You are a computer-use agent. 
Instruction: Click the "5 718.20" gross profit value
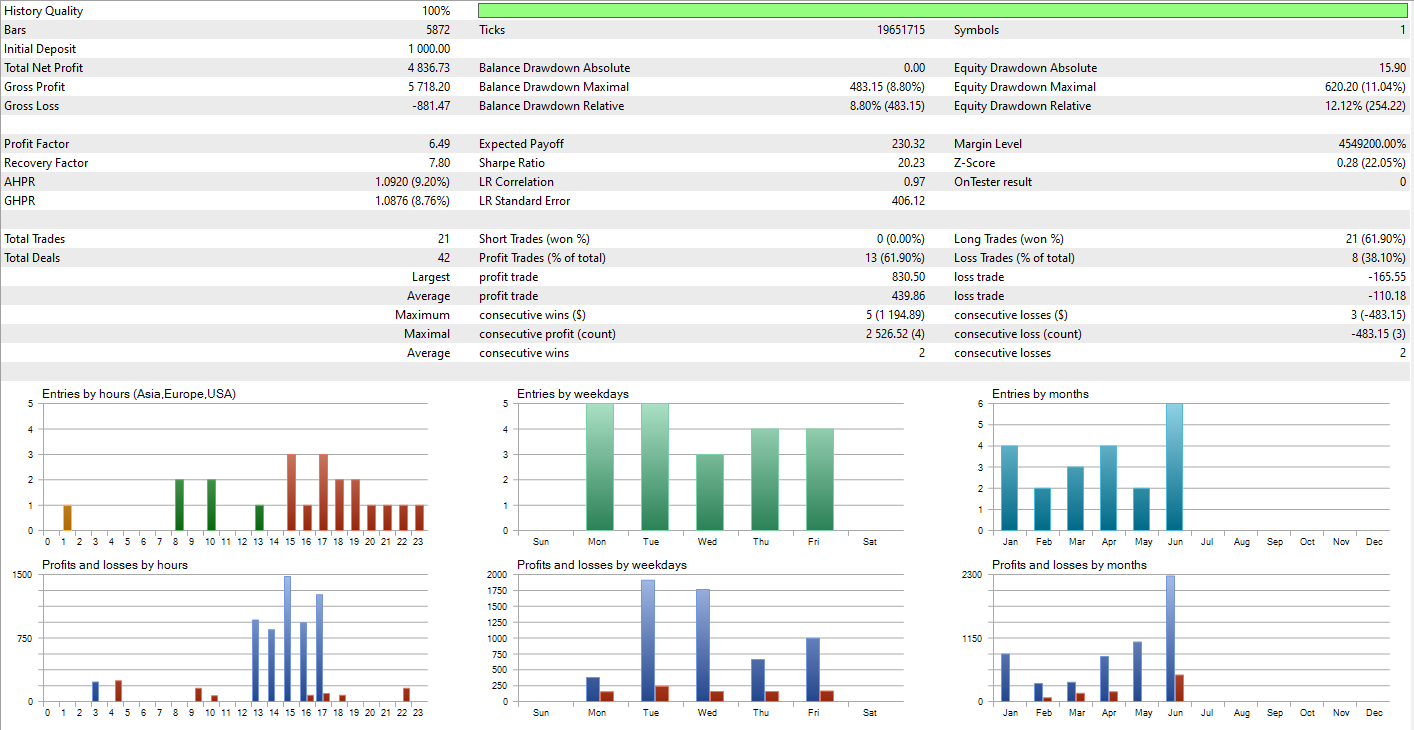pyautogui.click(x=429, y=87)
